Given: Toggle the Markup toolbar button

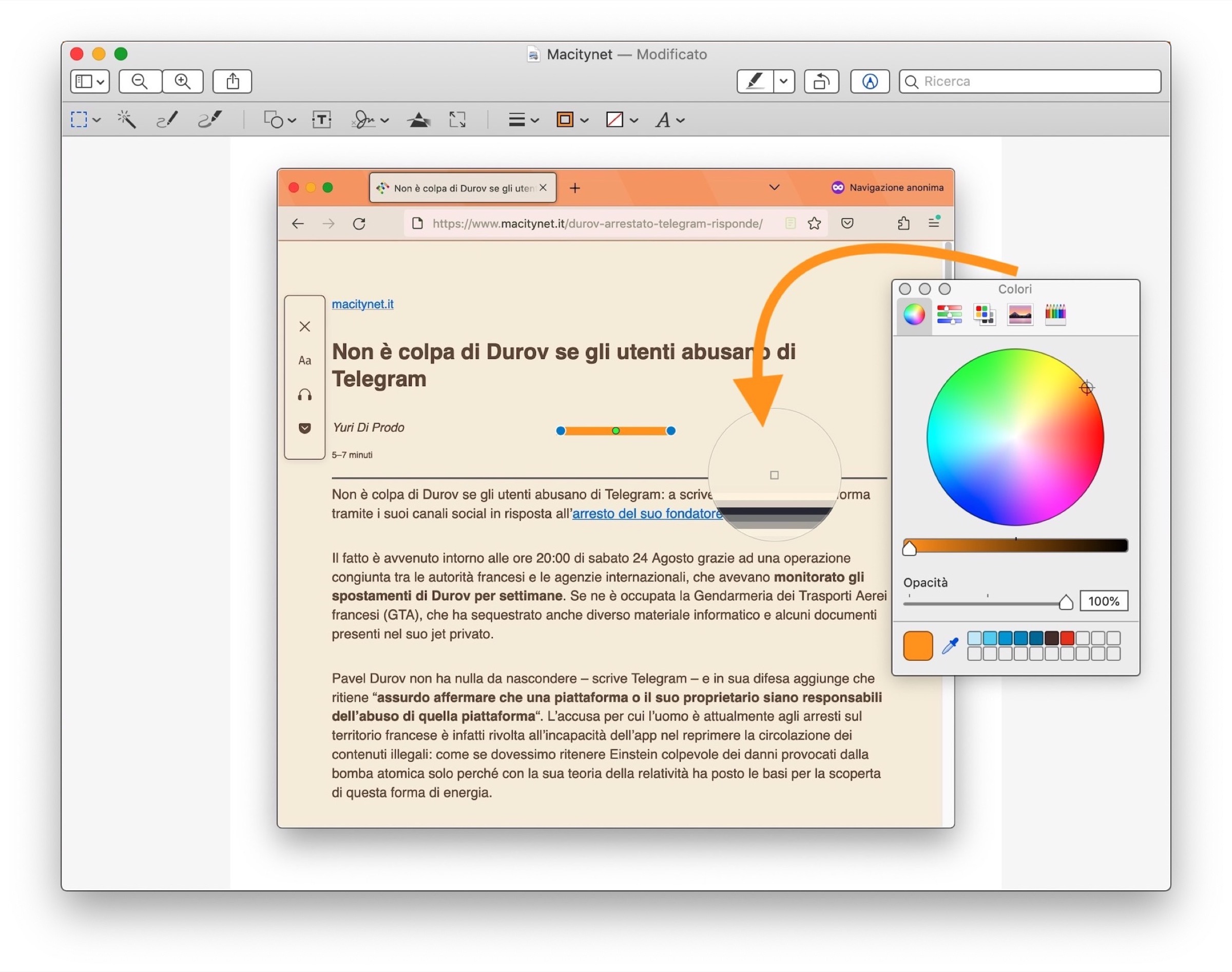Looking at the screenshot, I should pyautogui.click(x=870, y=81).
